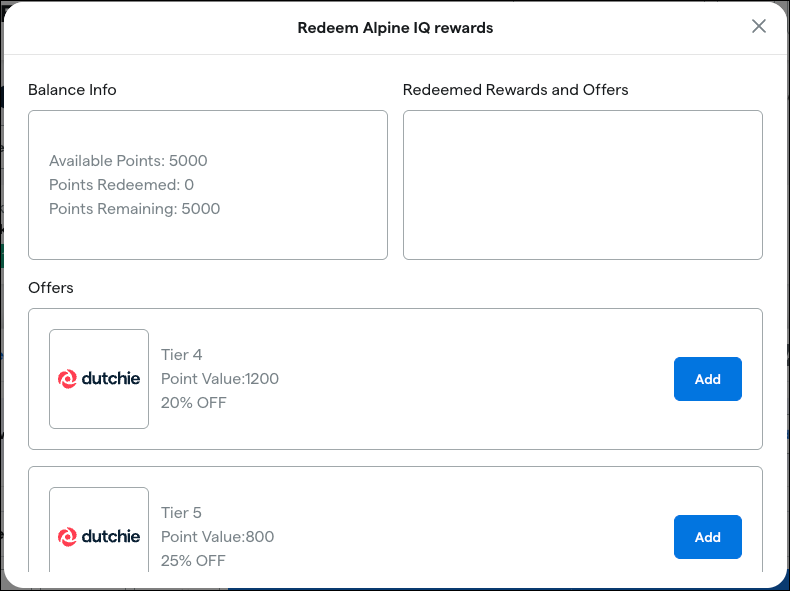
Task: Select the Tier 5 offer title text
Action: click(181, 512)
